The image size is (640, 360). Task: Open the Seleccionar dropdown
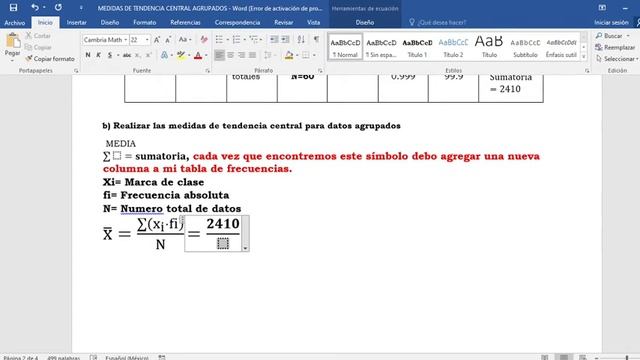pyautogui.click(x=617, y=59)
